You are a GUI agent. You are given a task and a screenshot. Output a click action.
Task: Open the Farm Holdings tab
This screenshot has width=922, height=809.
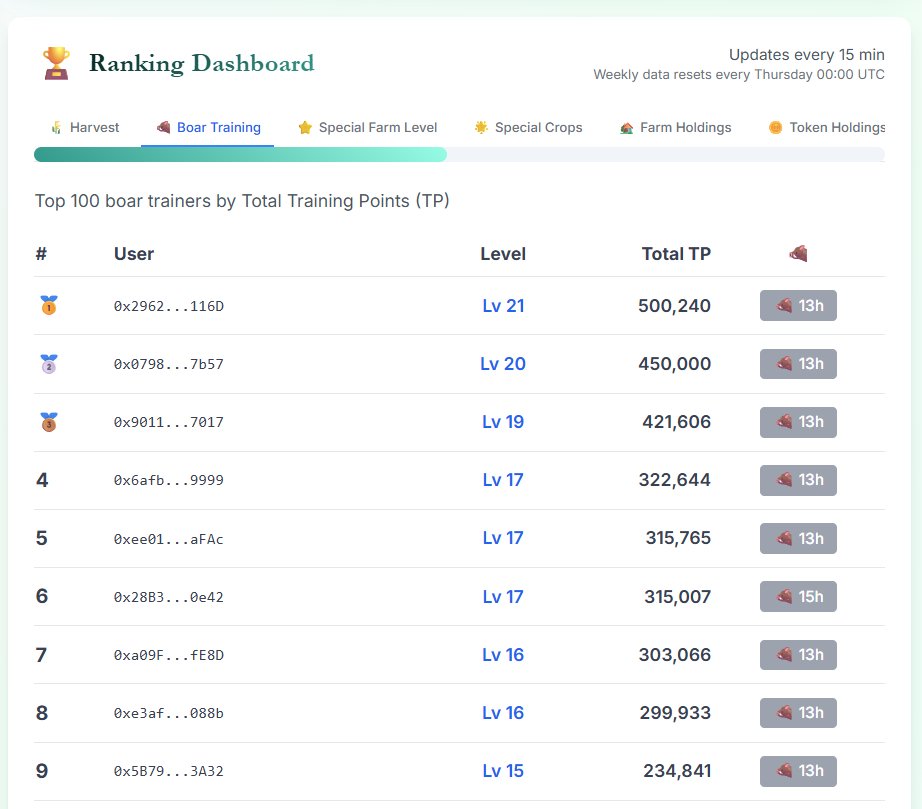tap(675, 128)
